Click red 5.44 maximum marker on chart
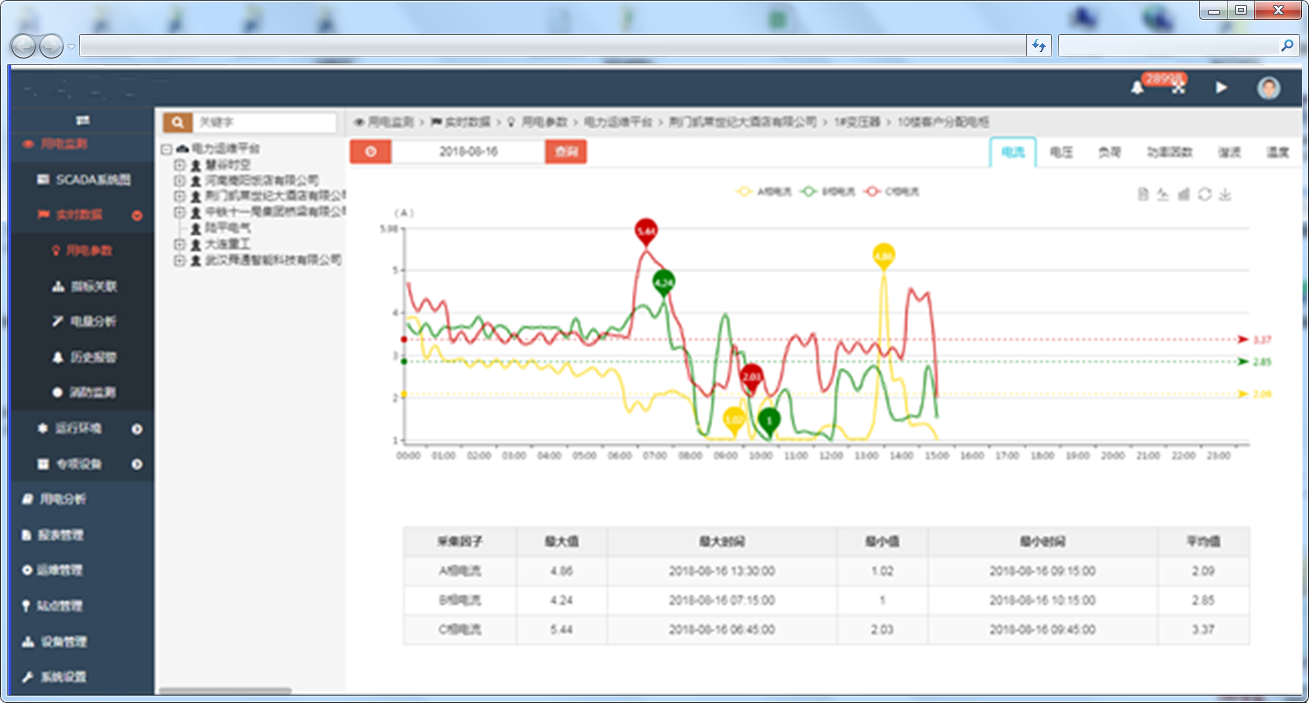Viewport: 1309px width, 703px height. tap(646, 232)
